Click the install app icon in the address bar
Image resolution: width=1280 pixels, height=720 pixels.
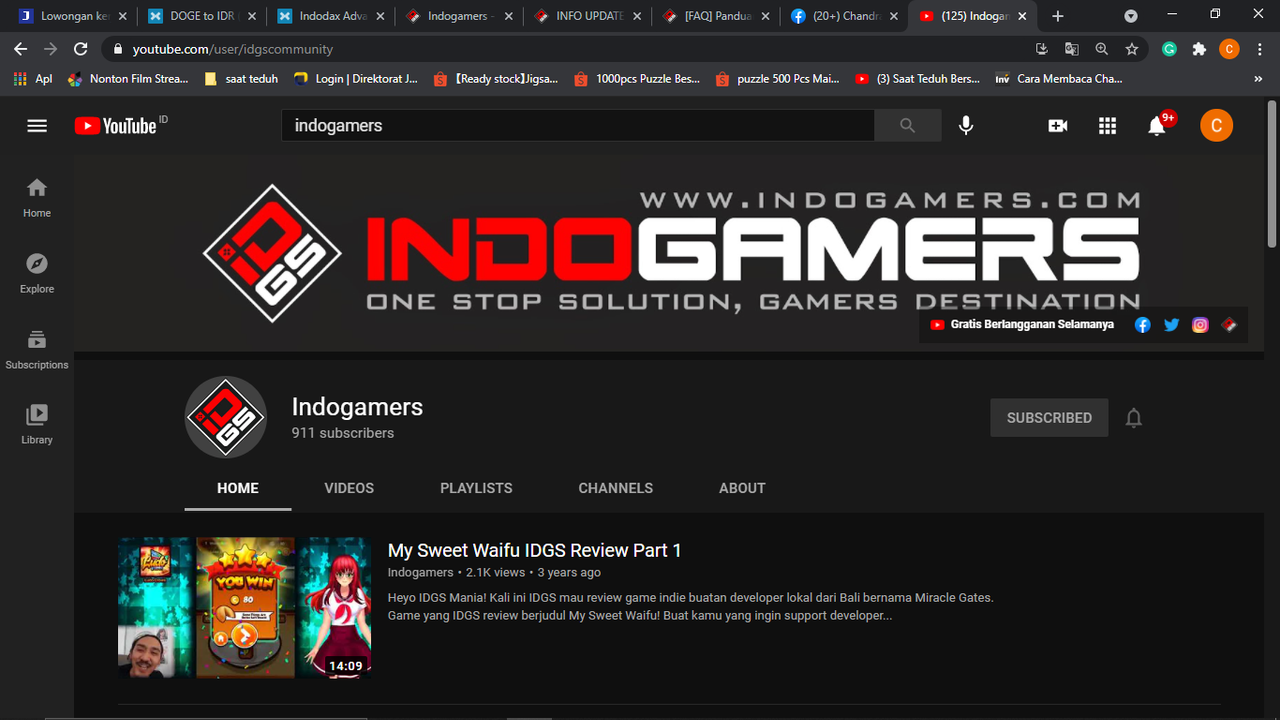(1042, 49)
